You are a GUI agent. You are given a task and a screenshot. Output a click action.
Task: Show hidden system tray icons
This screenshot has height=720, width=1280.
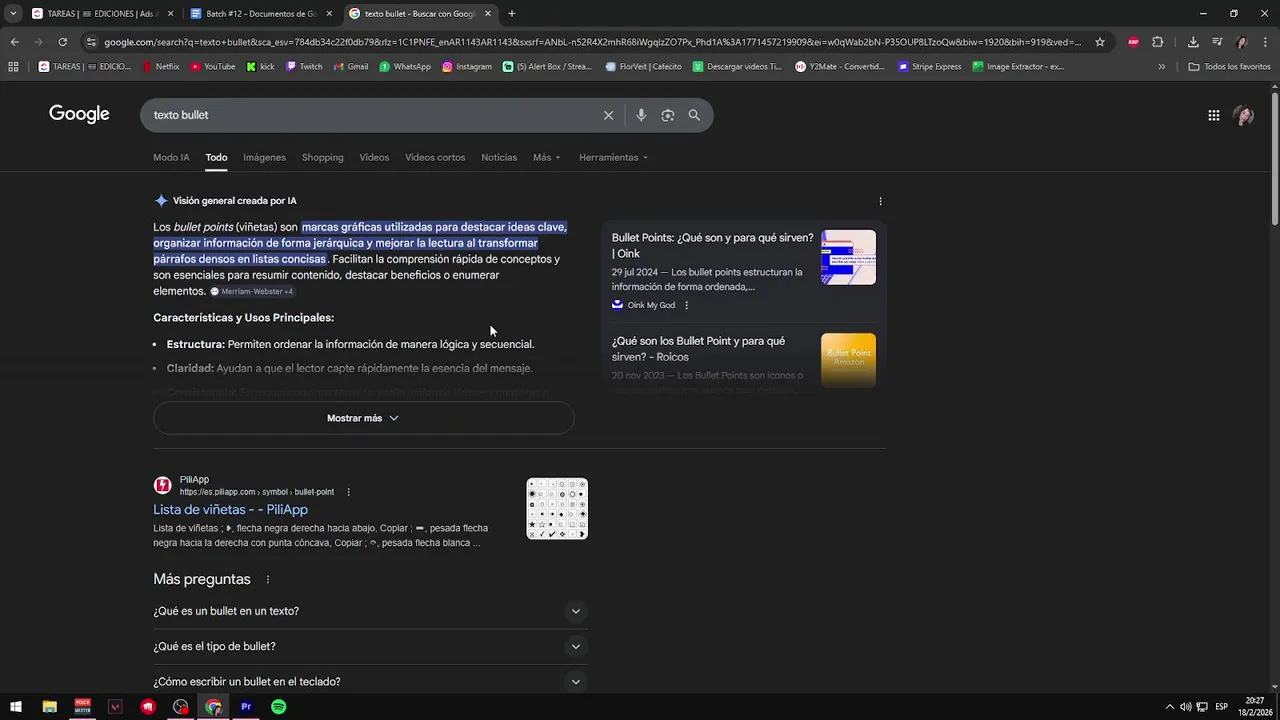pos(1169,707)
